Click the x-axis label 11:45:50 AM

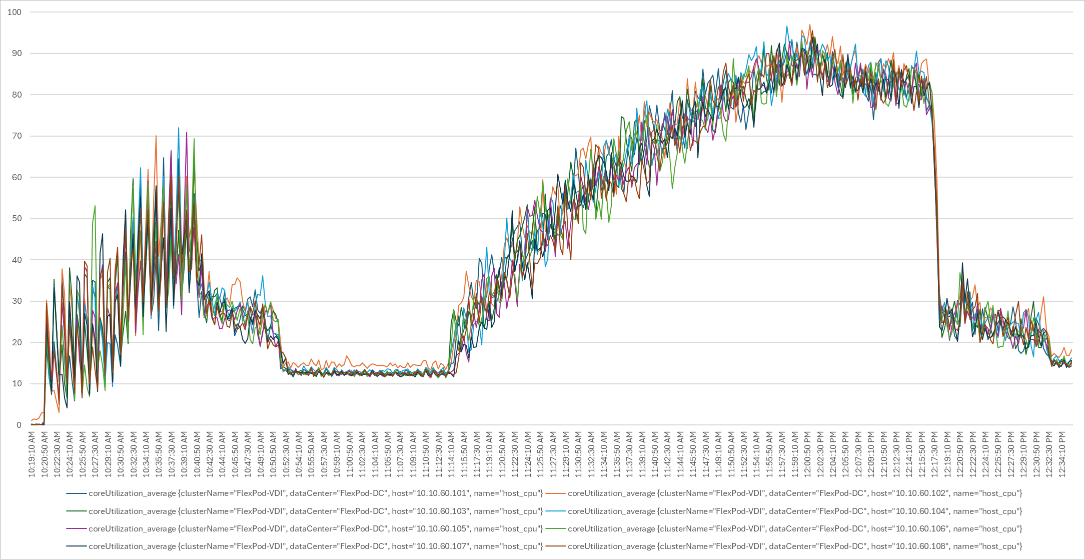[693, 453]
